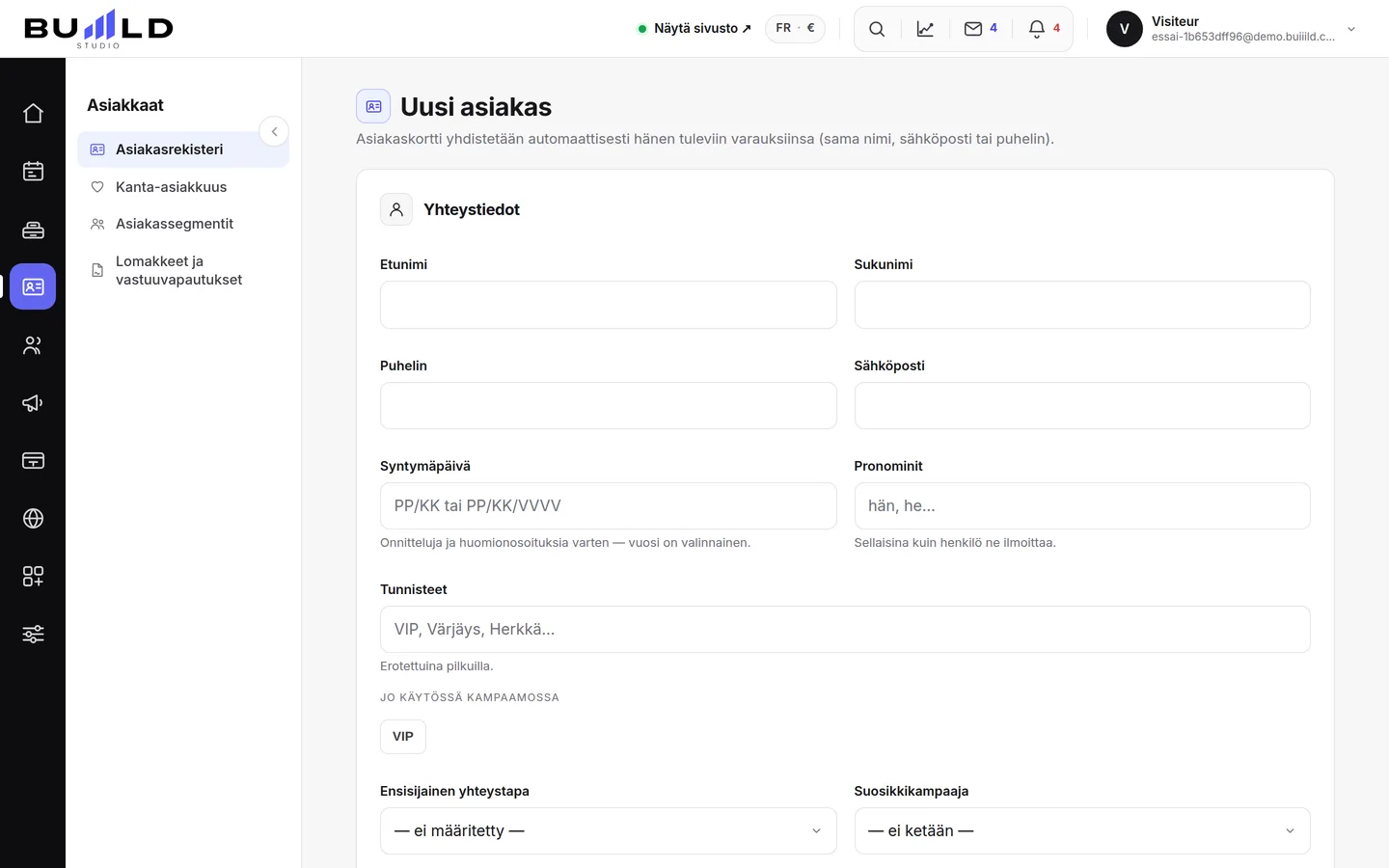Image resolution: width=1389 pixels, height=868 pixels.
Task: Open the home icon in sidebar
Action: (33, 114)
